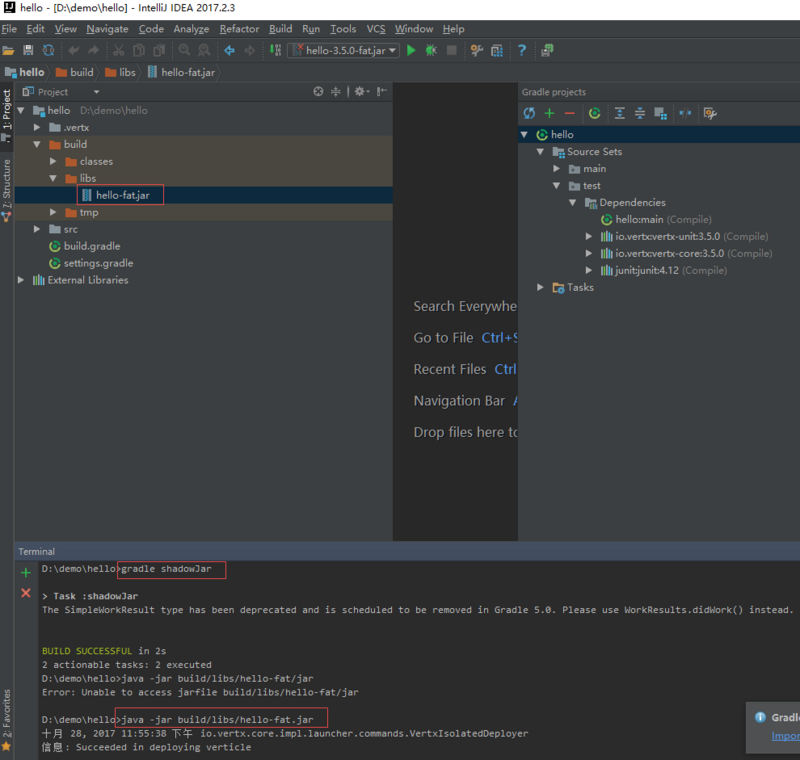The width and height of the screenshot is (800, 760).
Task: Click the Synchronize toolbar icon
Action: (x=48, y=50)
